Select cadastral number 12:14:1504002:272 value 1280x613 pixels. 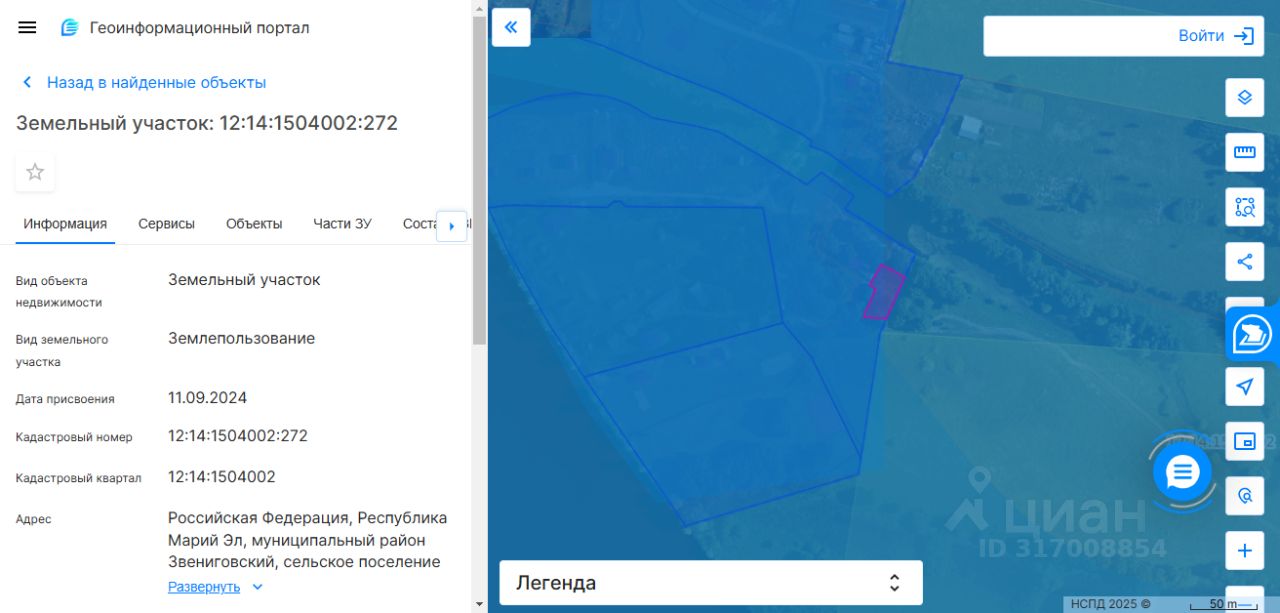coord(238,436)
